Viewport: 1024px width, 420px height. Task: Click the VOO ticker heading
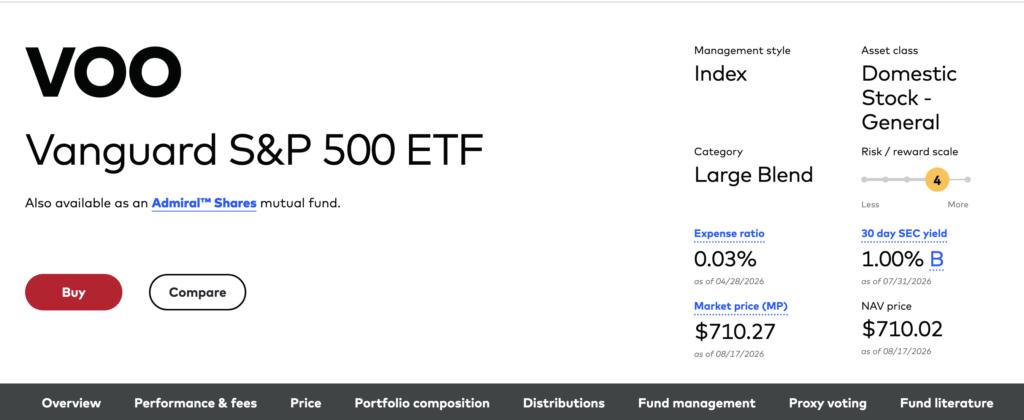[103, 72]
